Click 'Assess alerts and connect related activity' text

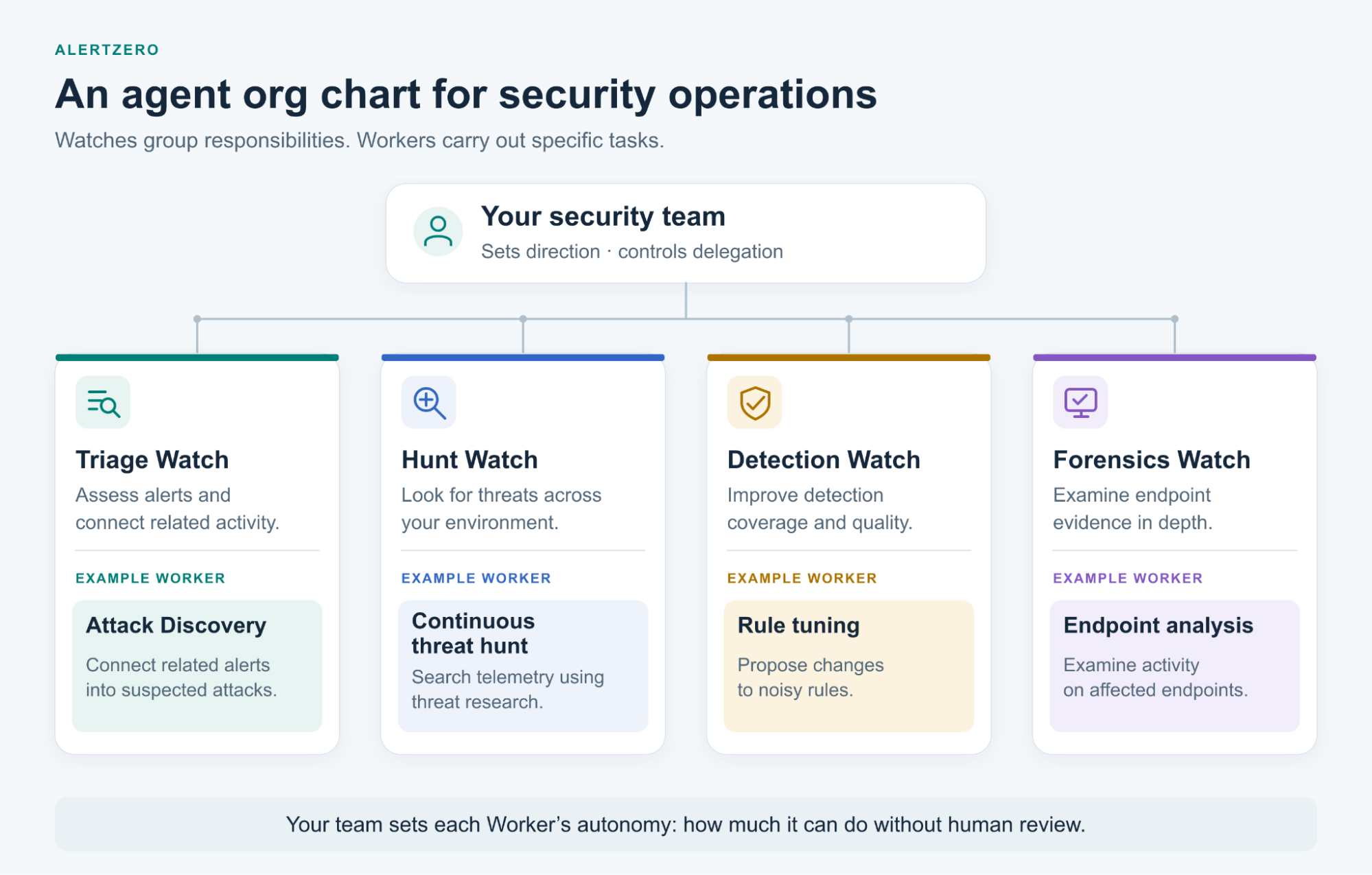tap(178, 509)
